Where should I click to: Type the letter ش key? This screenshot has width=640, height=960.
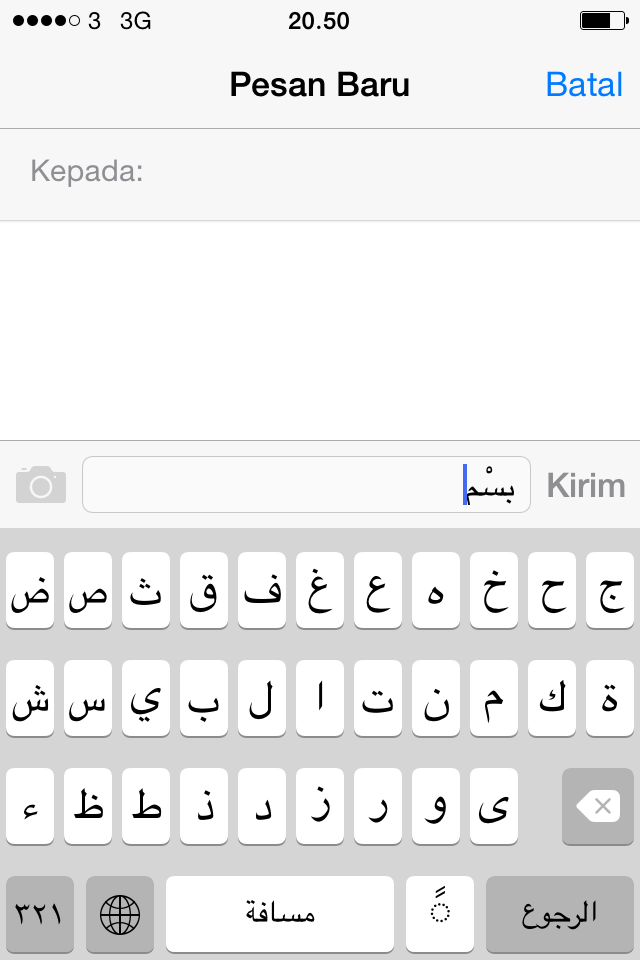coord(30,699)
